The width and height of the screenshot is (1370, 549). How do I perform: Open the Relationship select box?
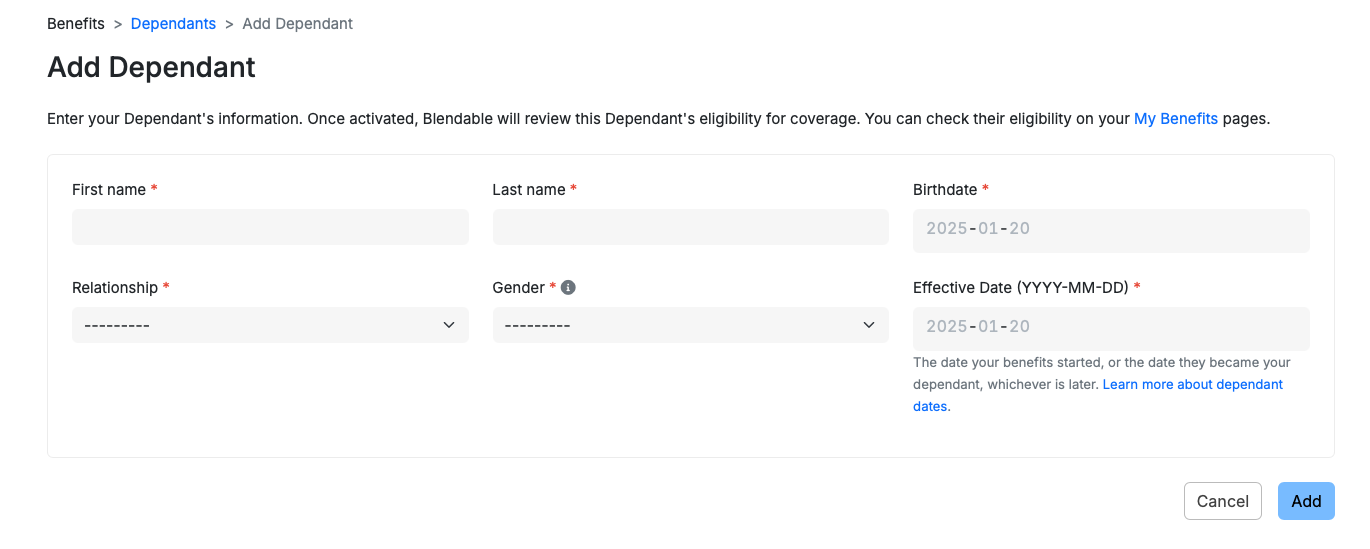tap(270, 325)
